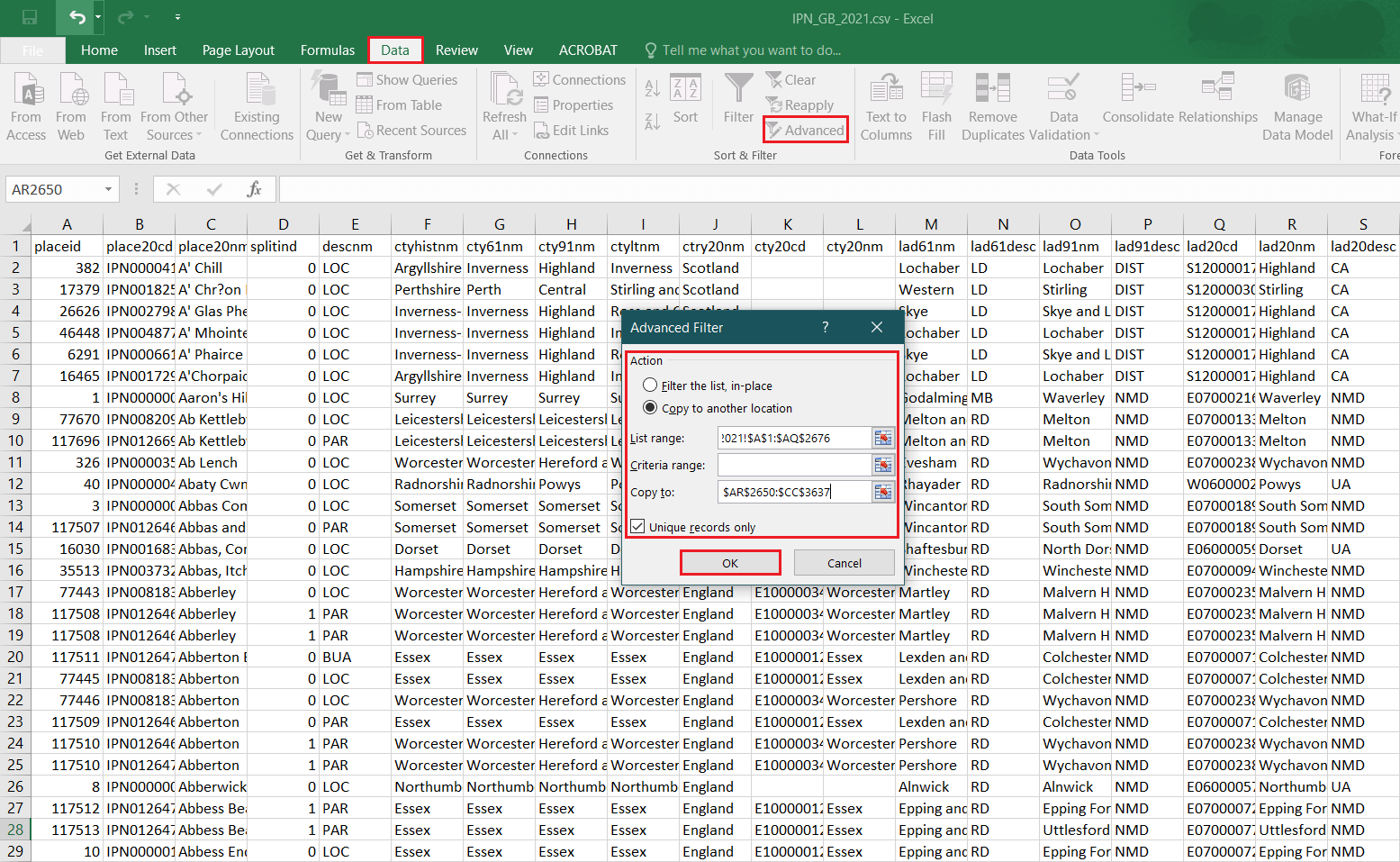1400x862 pixels.
Task: Toggle the Filter funnel button
Action: pos(738,99)
